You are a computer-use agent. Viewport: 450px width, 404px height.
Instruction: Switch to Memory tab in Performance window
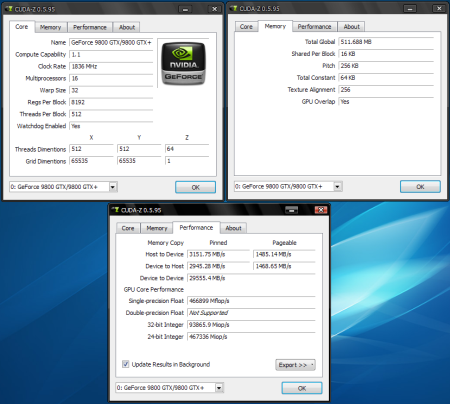[x=157, y=228]
